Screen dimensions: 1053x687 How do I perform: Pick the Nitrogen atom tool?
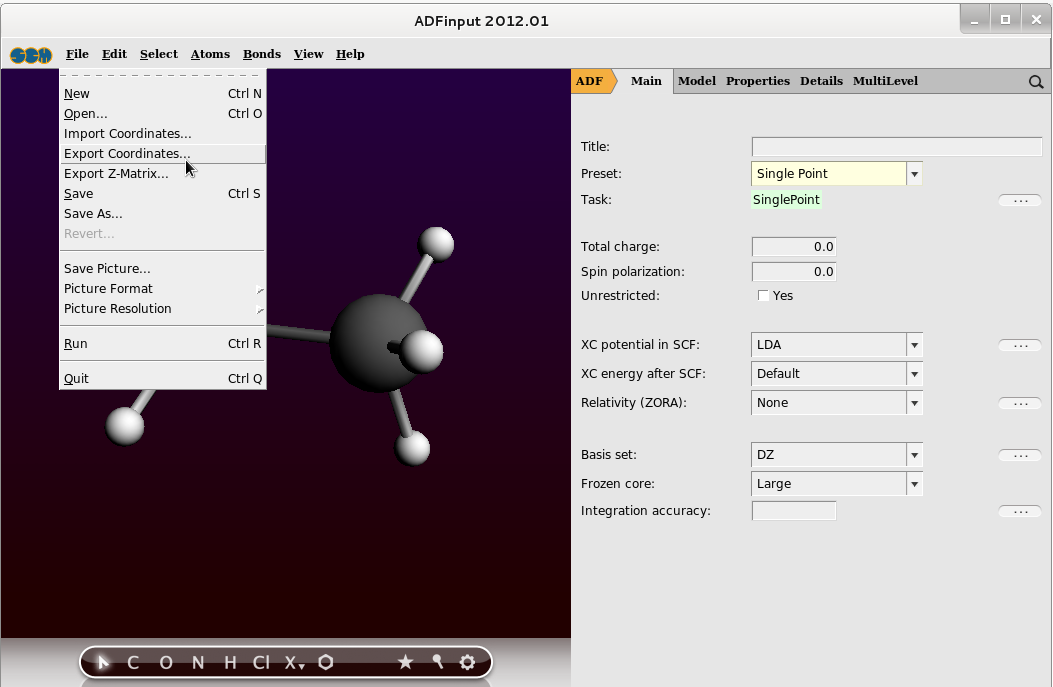[x=198, y=662]
